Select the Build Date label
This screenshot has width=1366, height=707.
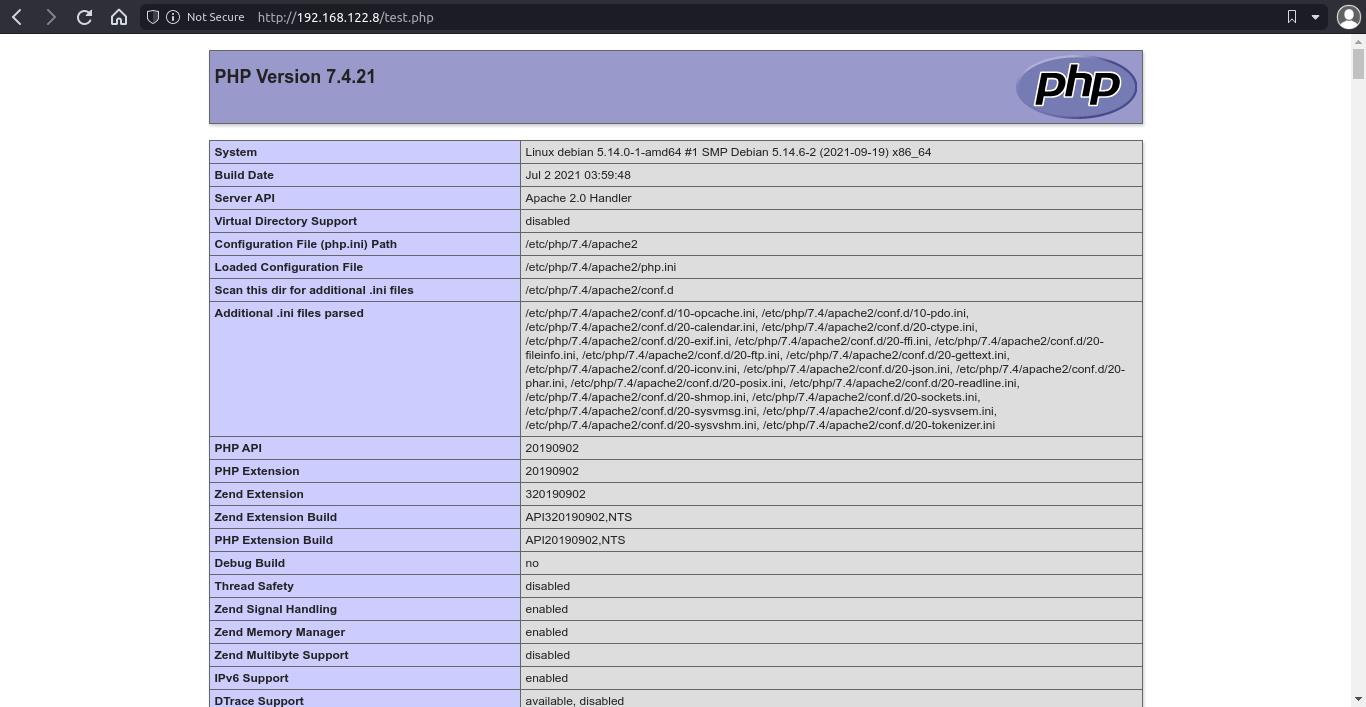[x=244, y=175]
